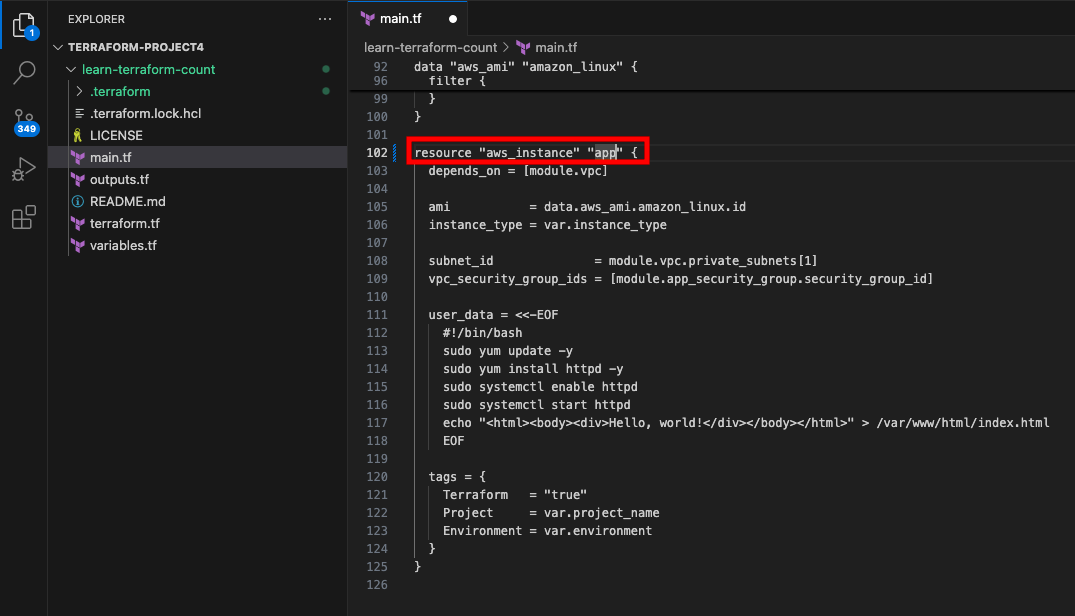Click 'module.vpc.private_subnets[1]' text
This screenshot has width=1075, height=616.
[712, 261]
